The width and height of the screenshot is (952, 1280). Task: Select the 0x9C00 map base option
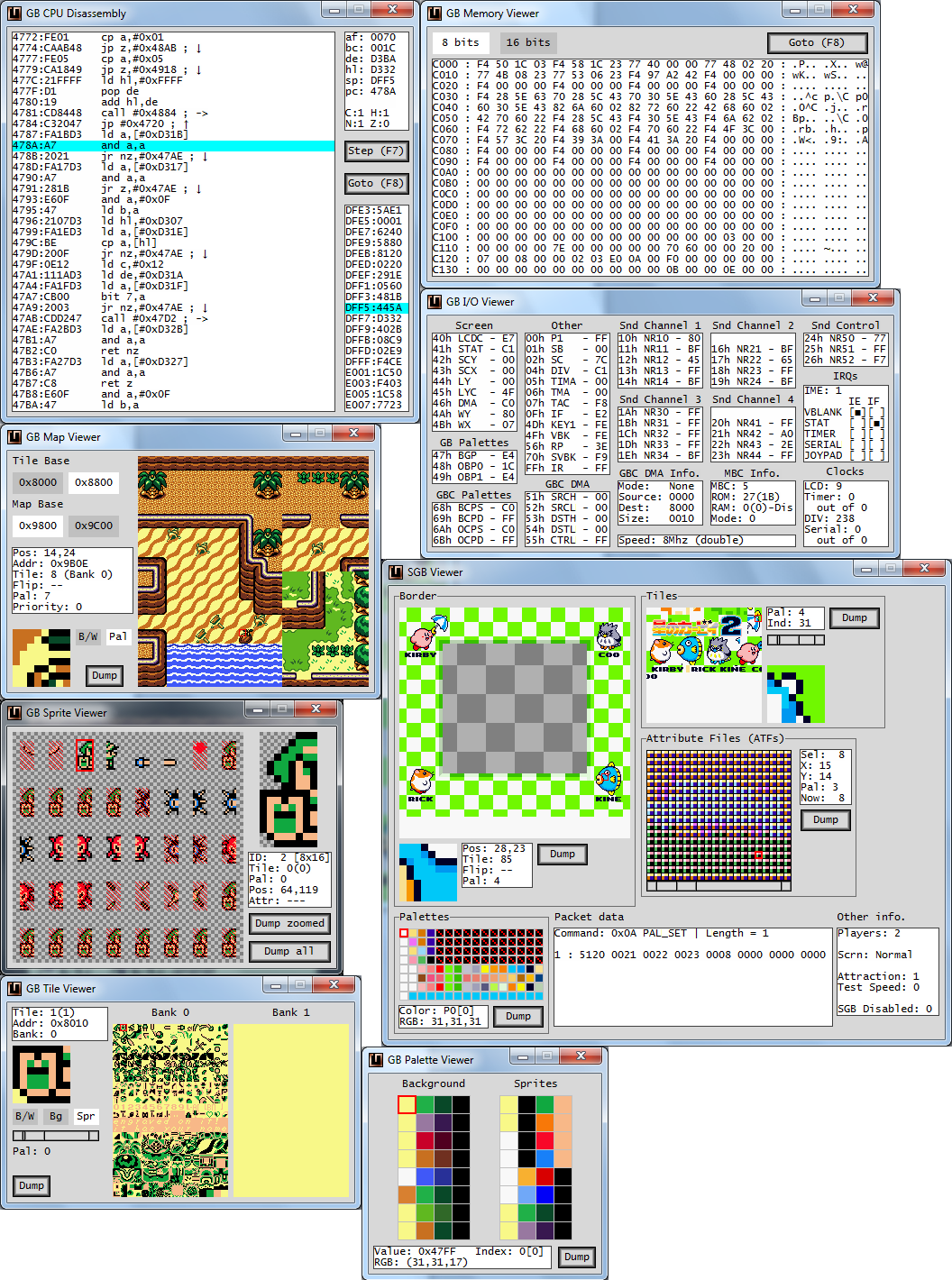94,526
